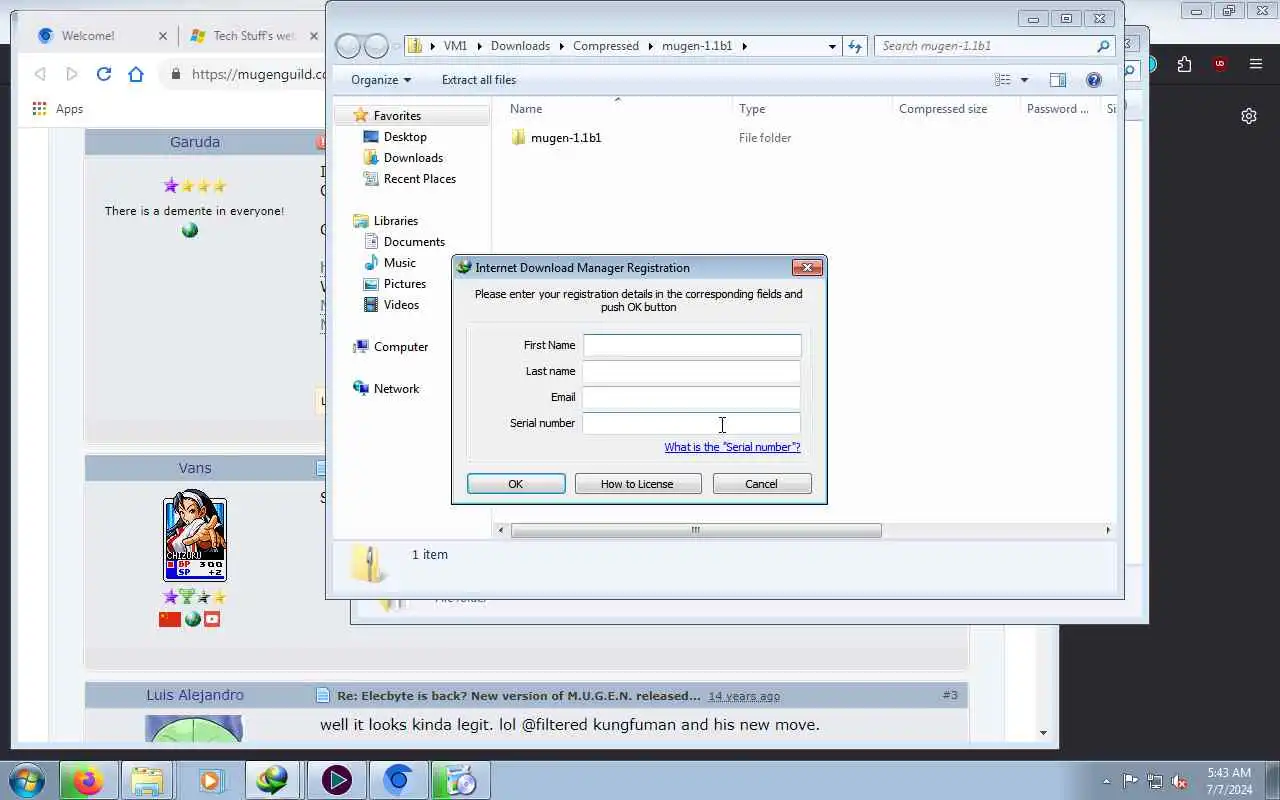Click the Explorer refresh button
Image resolution: width=1280 pixels, height=800 pixels.
click(x=855, y=46)
